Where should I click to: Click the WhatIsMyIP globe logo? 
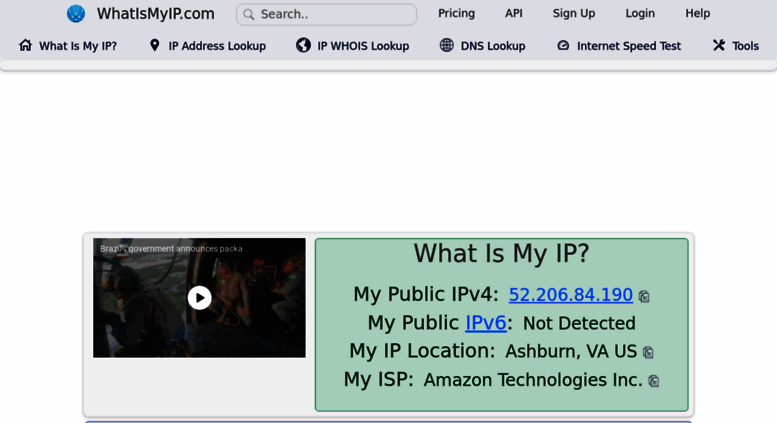(76, 13)
